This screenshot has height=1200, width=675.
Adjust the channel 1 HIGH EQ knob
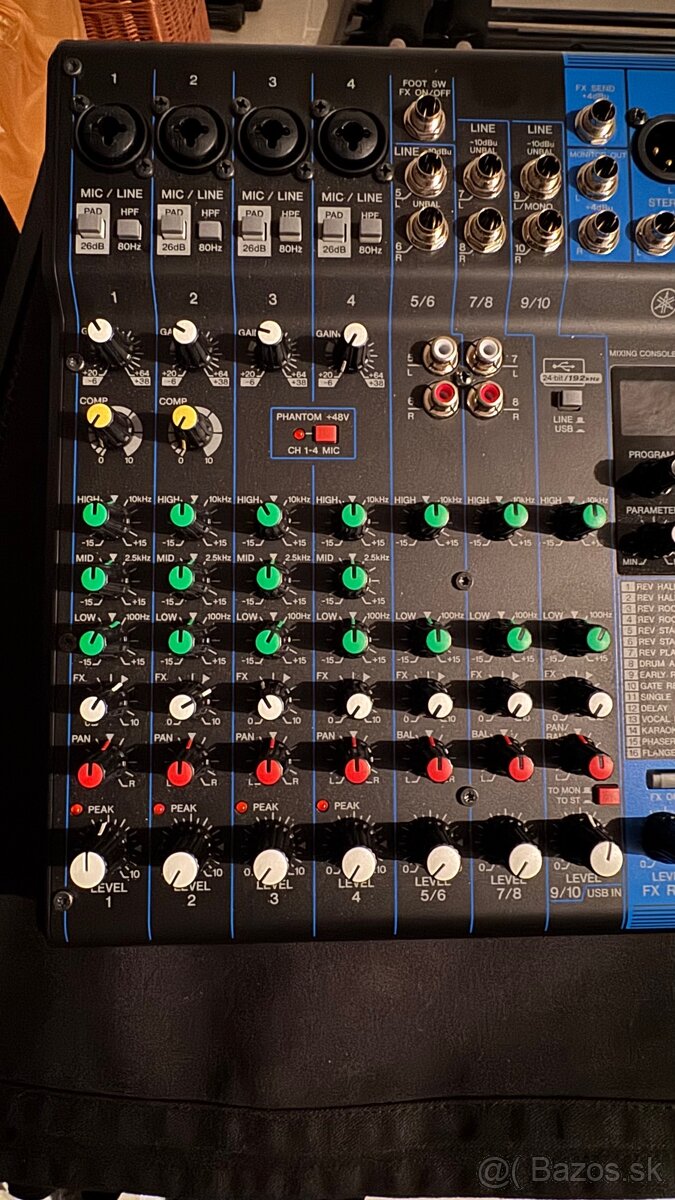[95, 515]
